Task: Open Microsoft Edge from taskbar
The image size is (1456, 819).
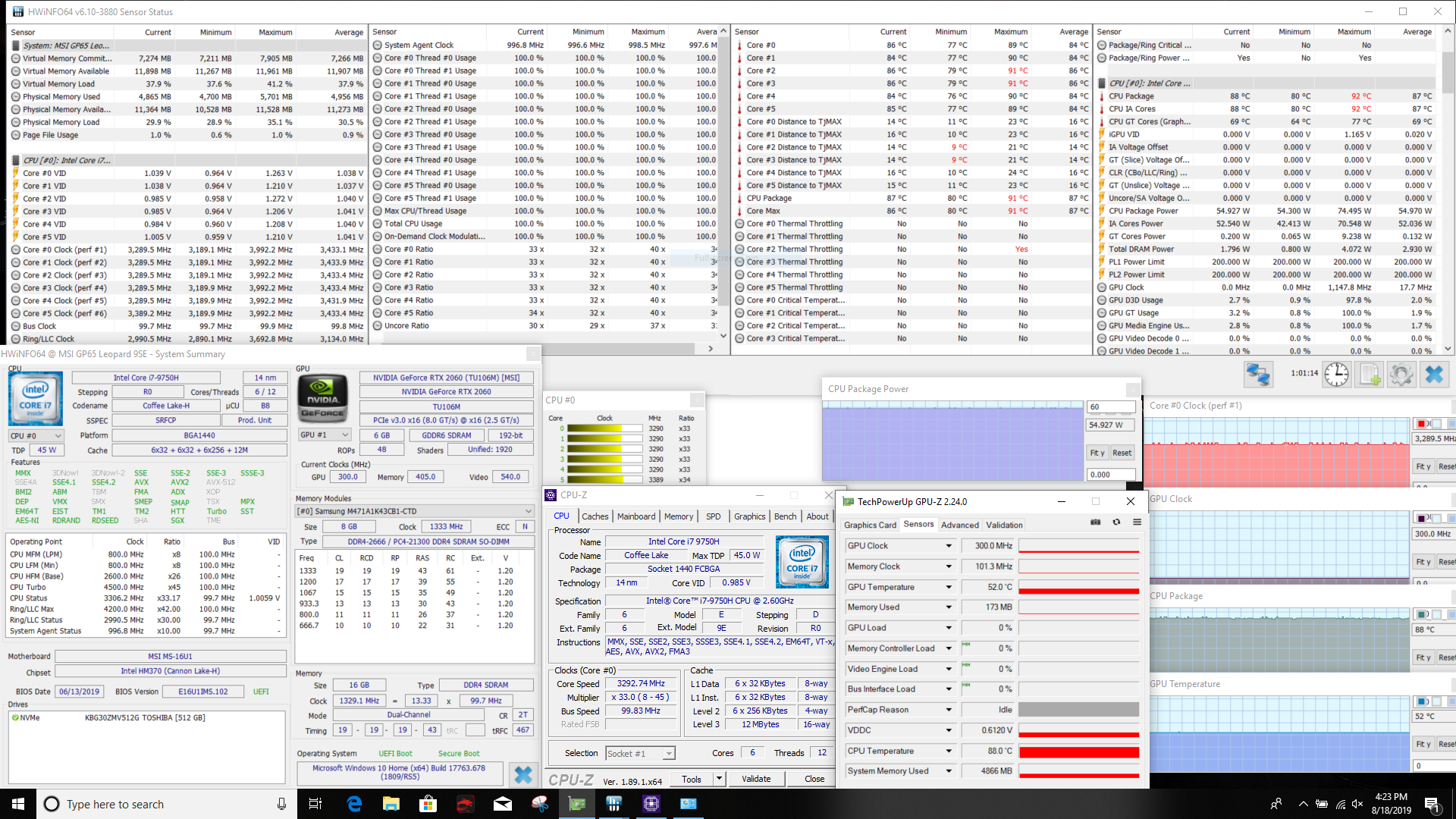Action: [354, 804]
